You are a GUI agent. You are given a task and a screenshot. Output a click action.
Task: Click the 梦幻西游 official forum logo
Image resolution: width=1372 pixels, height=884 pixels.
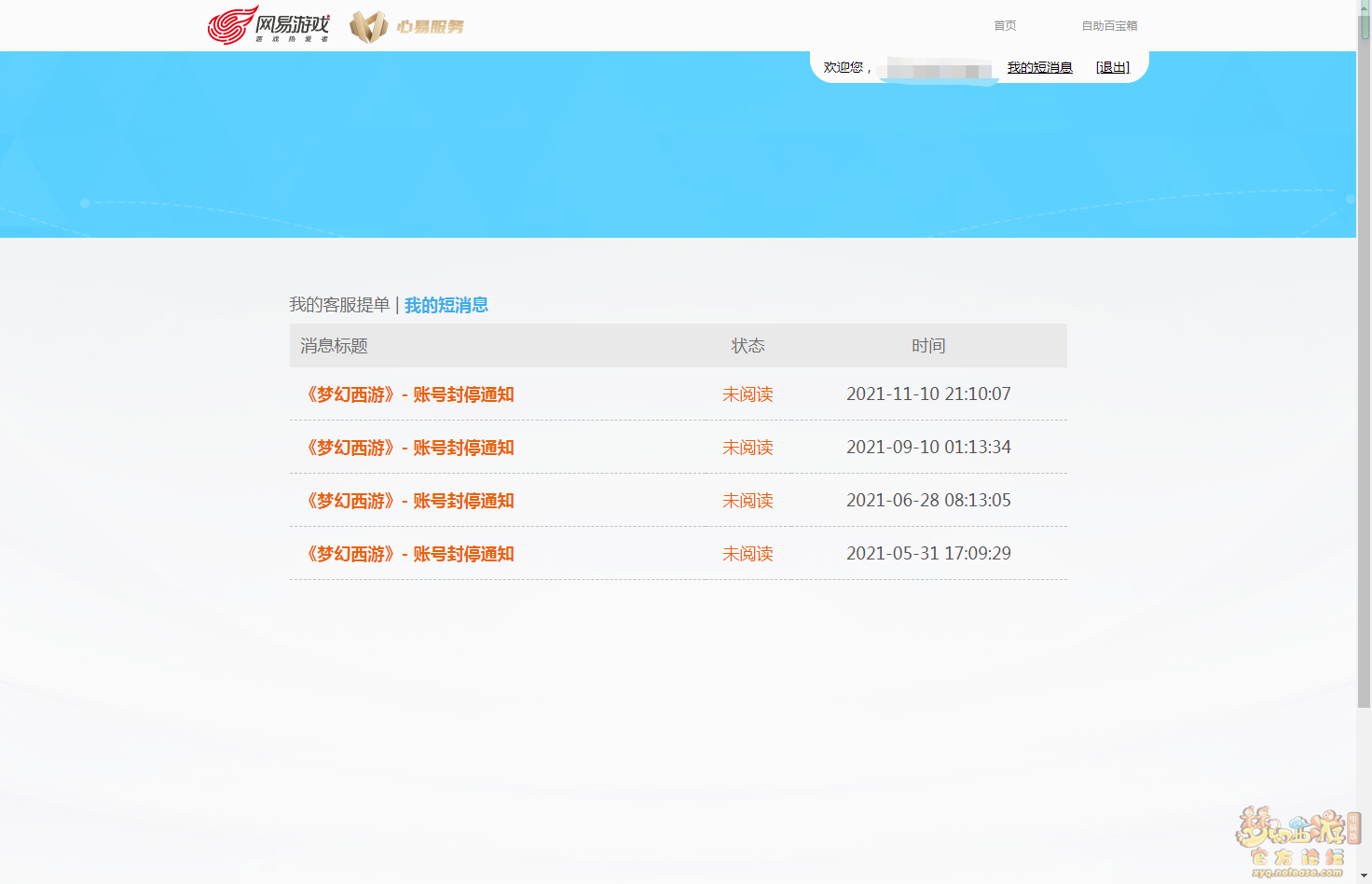tap(1298, 842)
